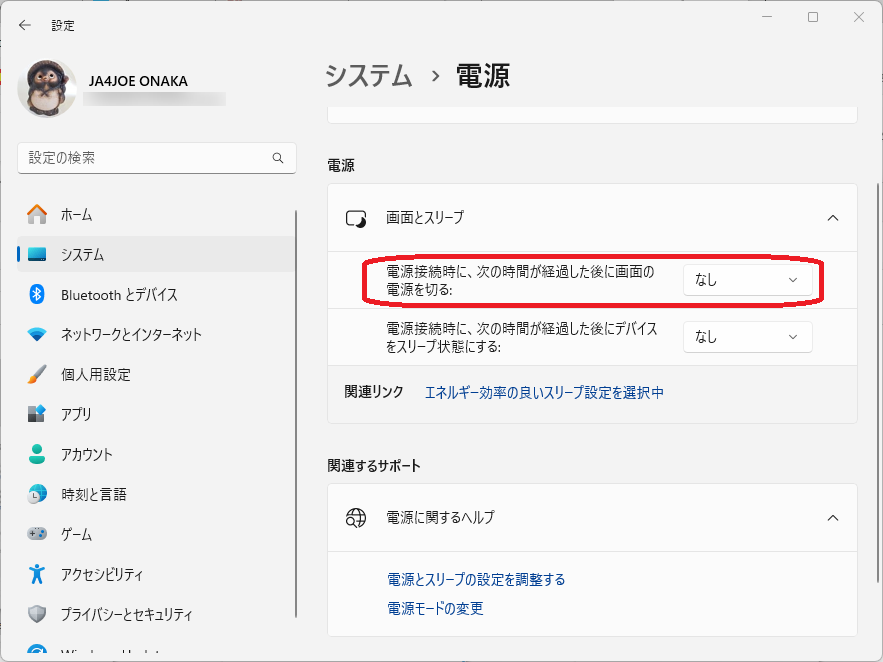The width and height of the screenshot is (883, 662).
Task: Open プライバシーとセキュリティ category label
Action: click(127, 614)
